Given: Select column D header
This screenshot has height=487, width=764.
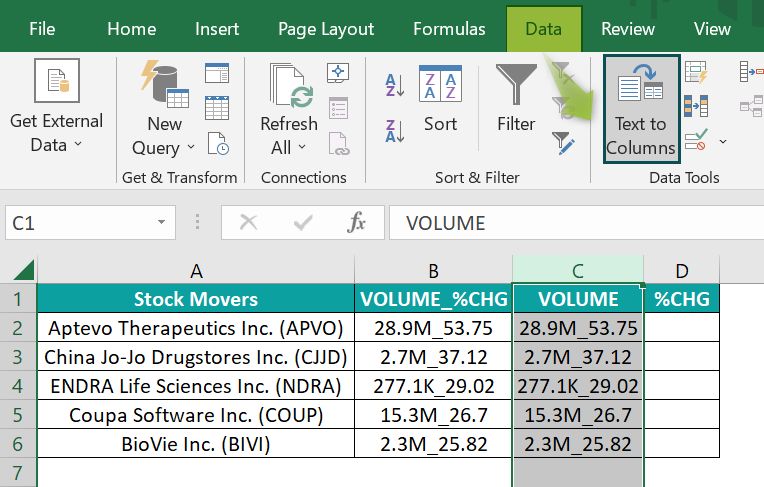Looking at the screenshot, I should [682, 271].
